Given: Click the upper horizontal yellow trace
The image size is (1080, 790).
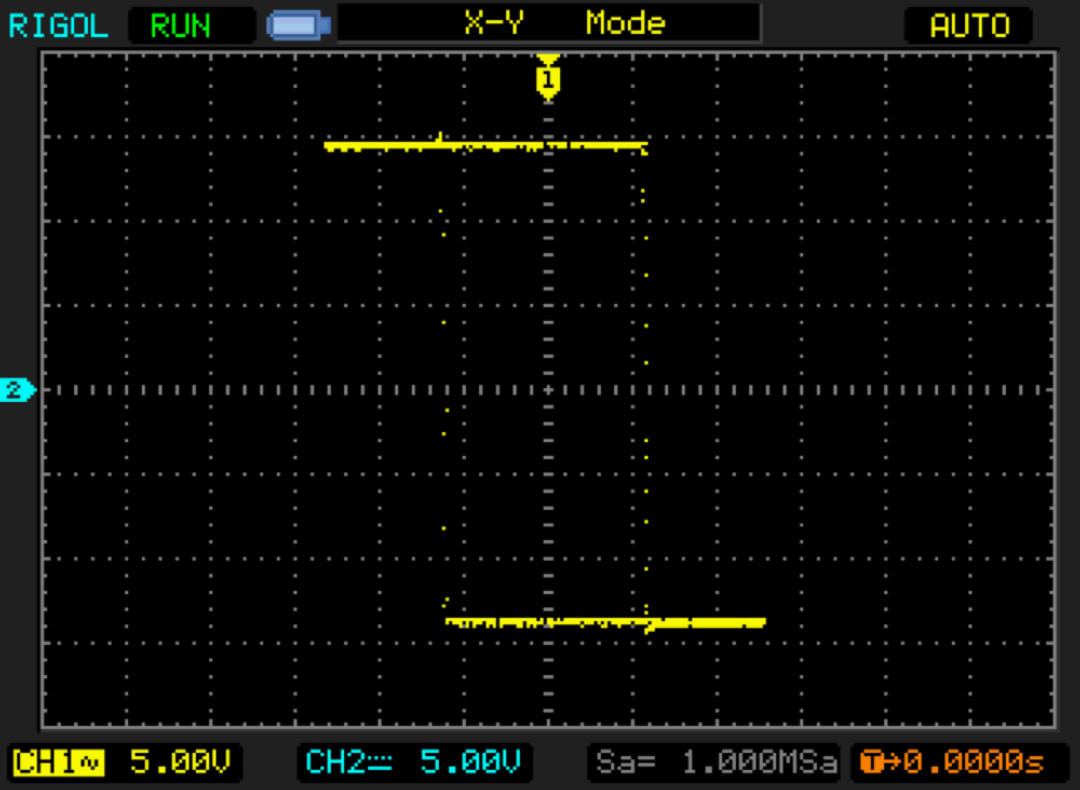Looking at the screenshot, I should 485,146.
